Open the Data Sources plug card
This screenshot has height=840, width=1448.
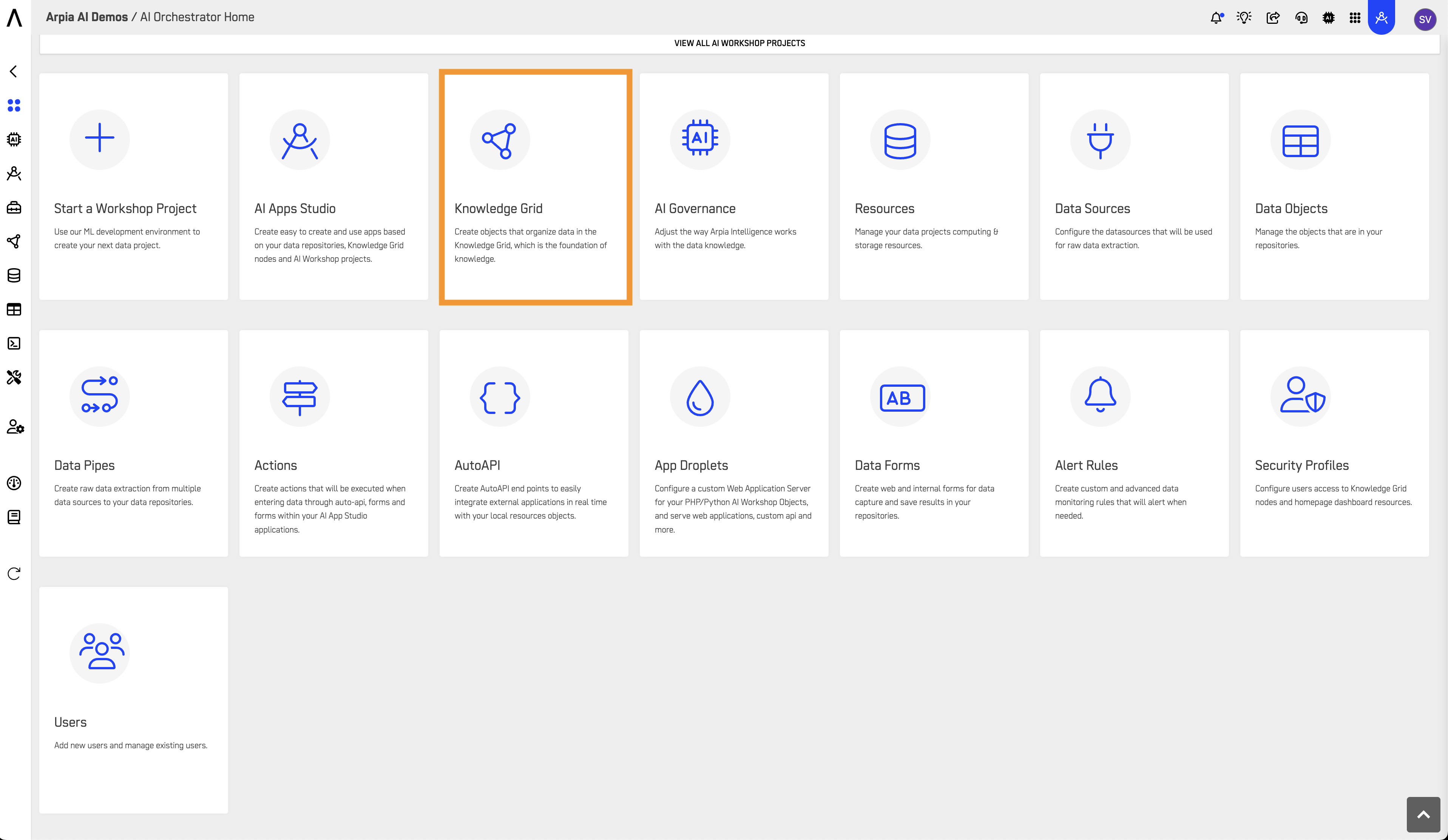point(1134,186)
